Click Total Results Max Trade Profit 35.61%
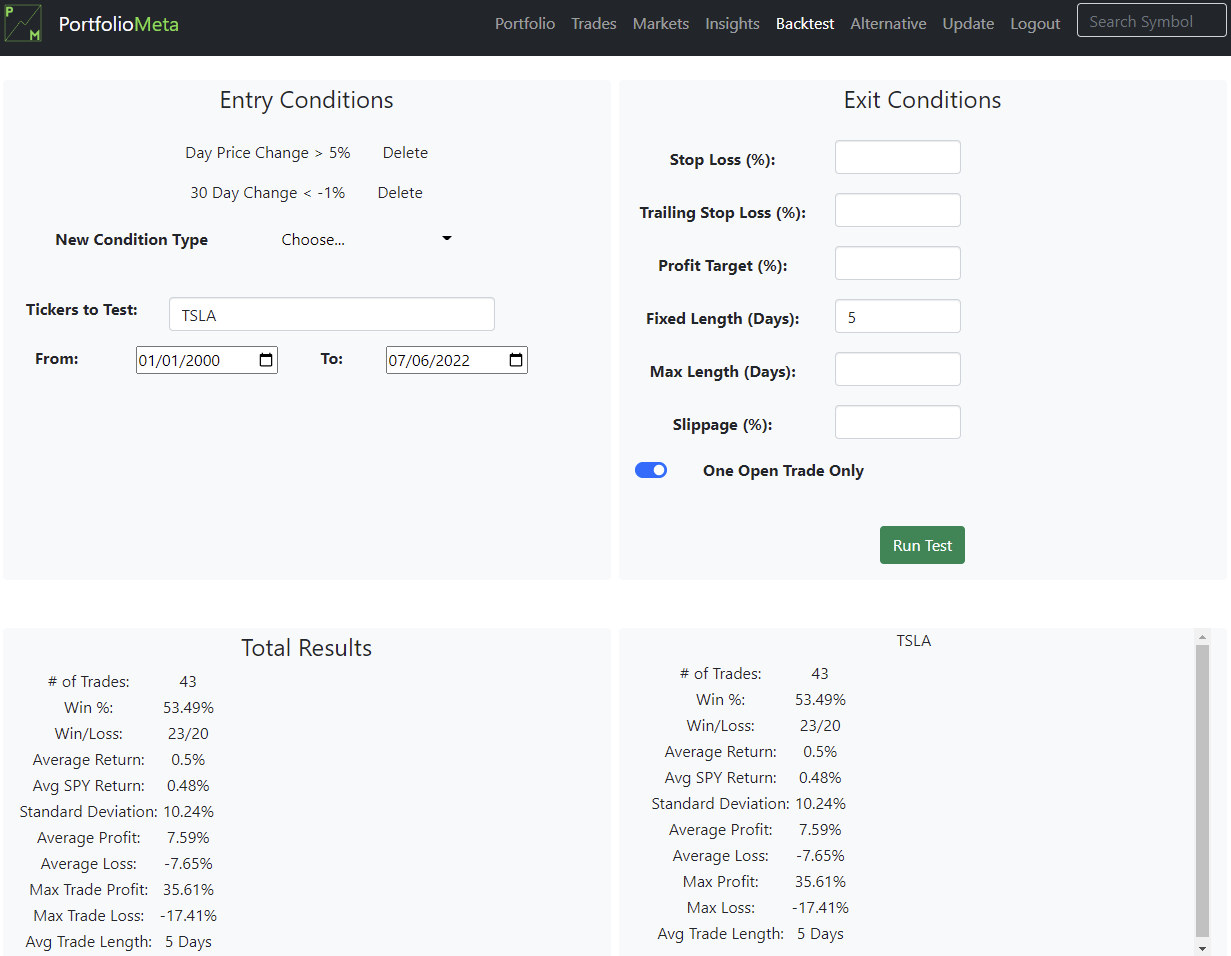1231x956 pixels. click(188, 890)
